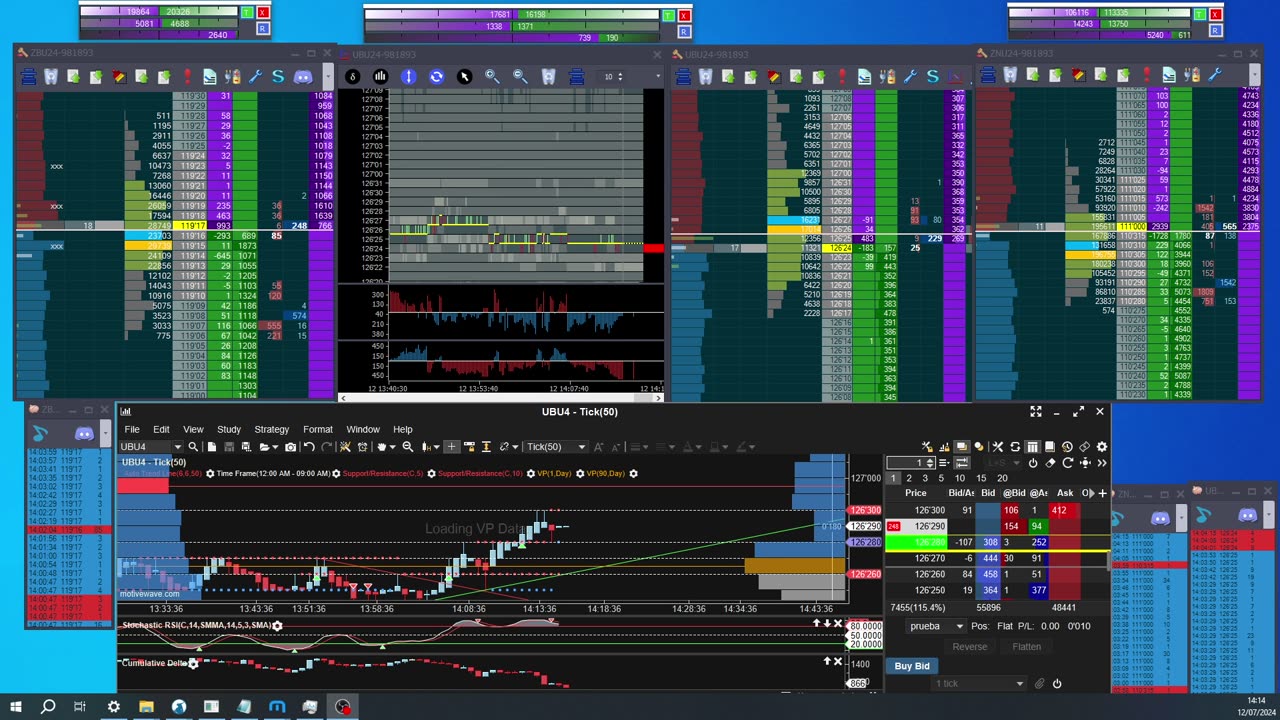Click the delta symbol icon in UBU24 chart toolbar
Screen dimensions: 1280x720
[x=352, y=76]
